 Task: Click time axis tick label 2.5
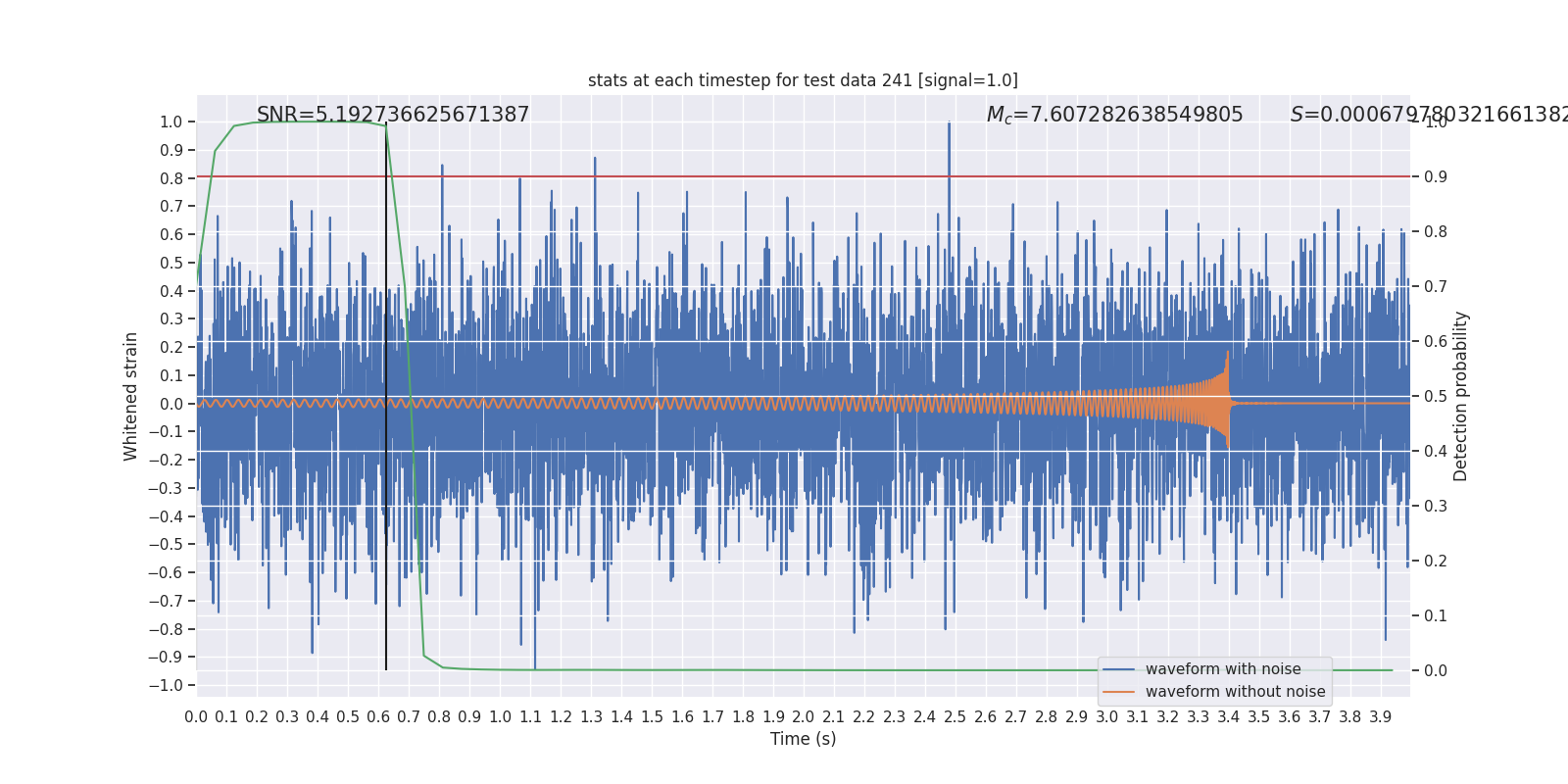955,717
